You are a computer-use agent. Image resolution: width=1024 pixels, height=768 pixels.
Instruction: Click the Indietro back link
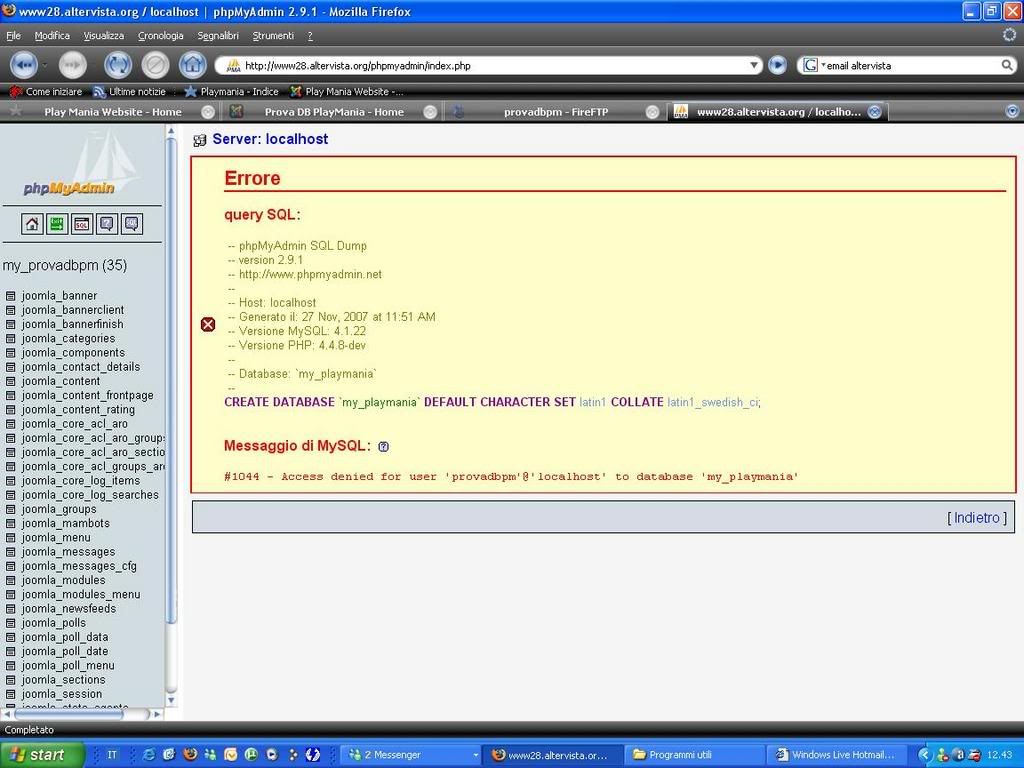(977, 517)
